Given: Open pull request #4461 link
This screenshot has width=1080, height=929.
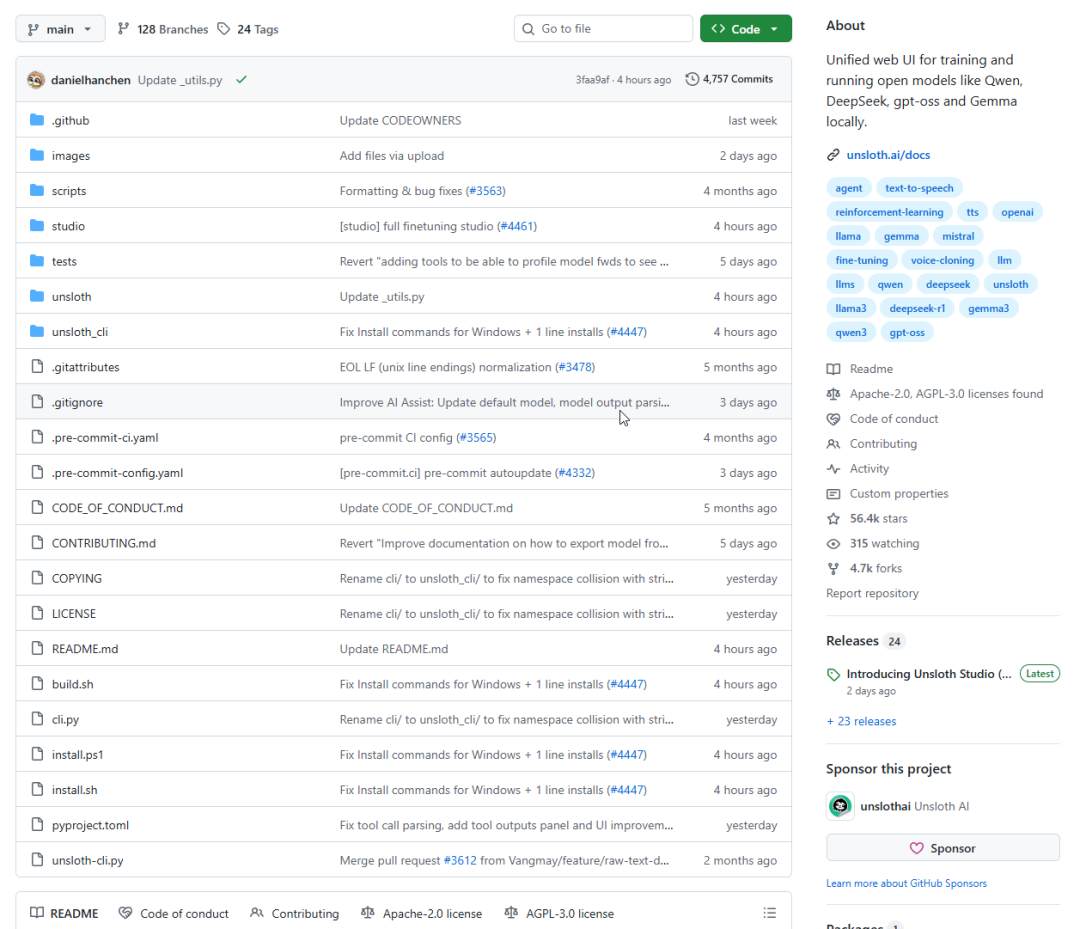Looking at the screenshot, I should [517, 226].
